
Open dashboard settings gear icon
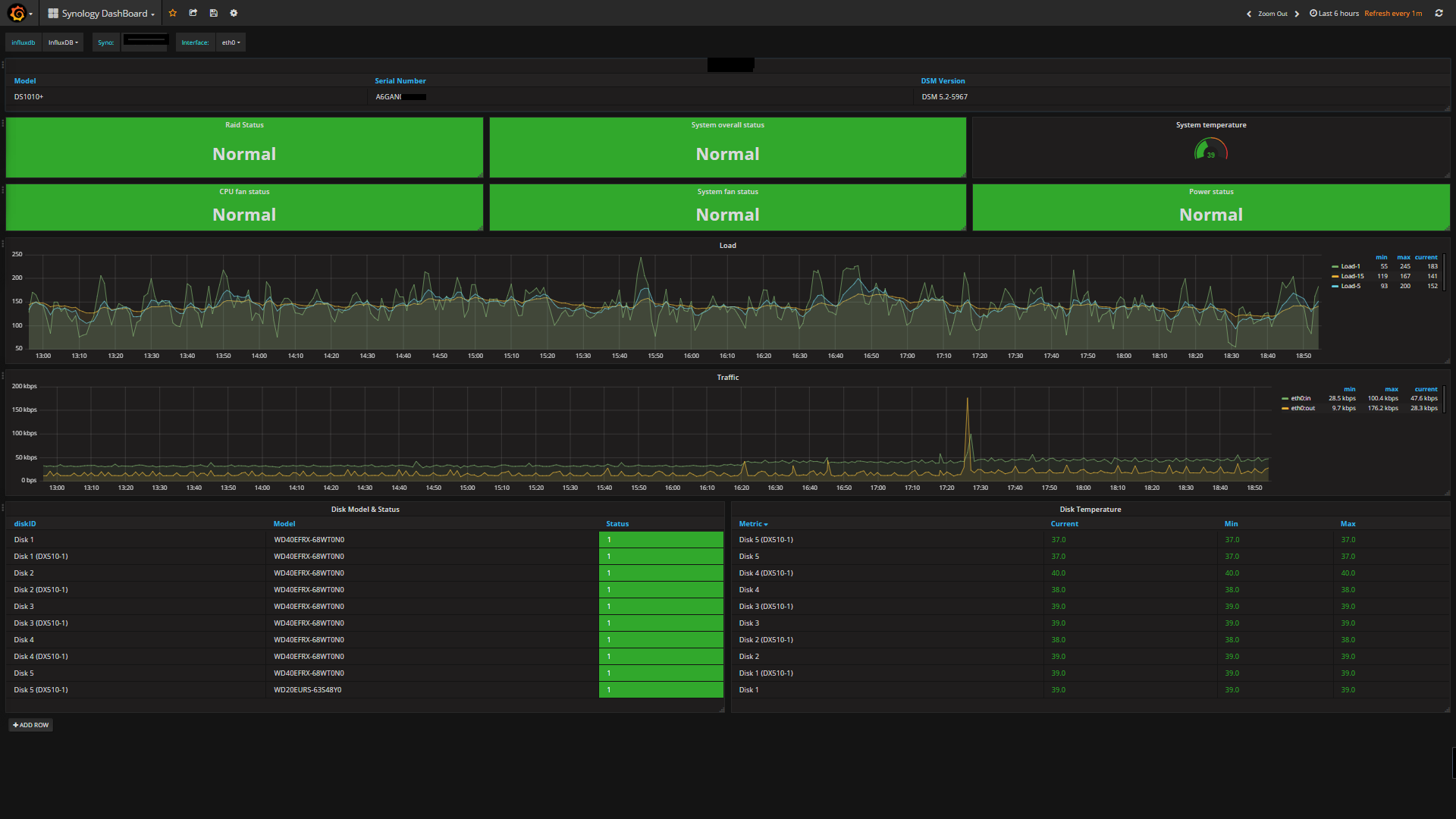(234, 13)
